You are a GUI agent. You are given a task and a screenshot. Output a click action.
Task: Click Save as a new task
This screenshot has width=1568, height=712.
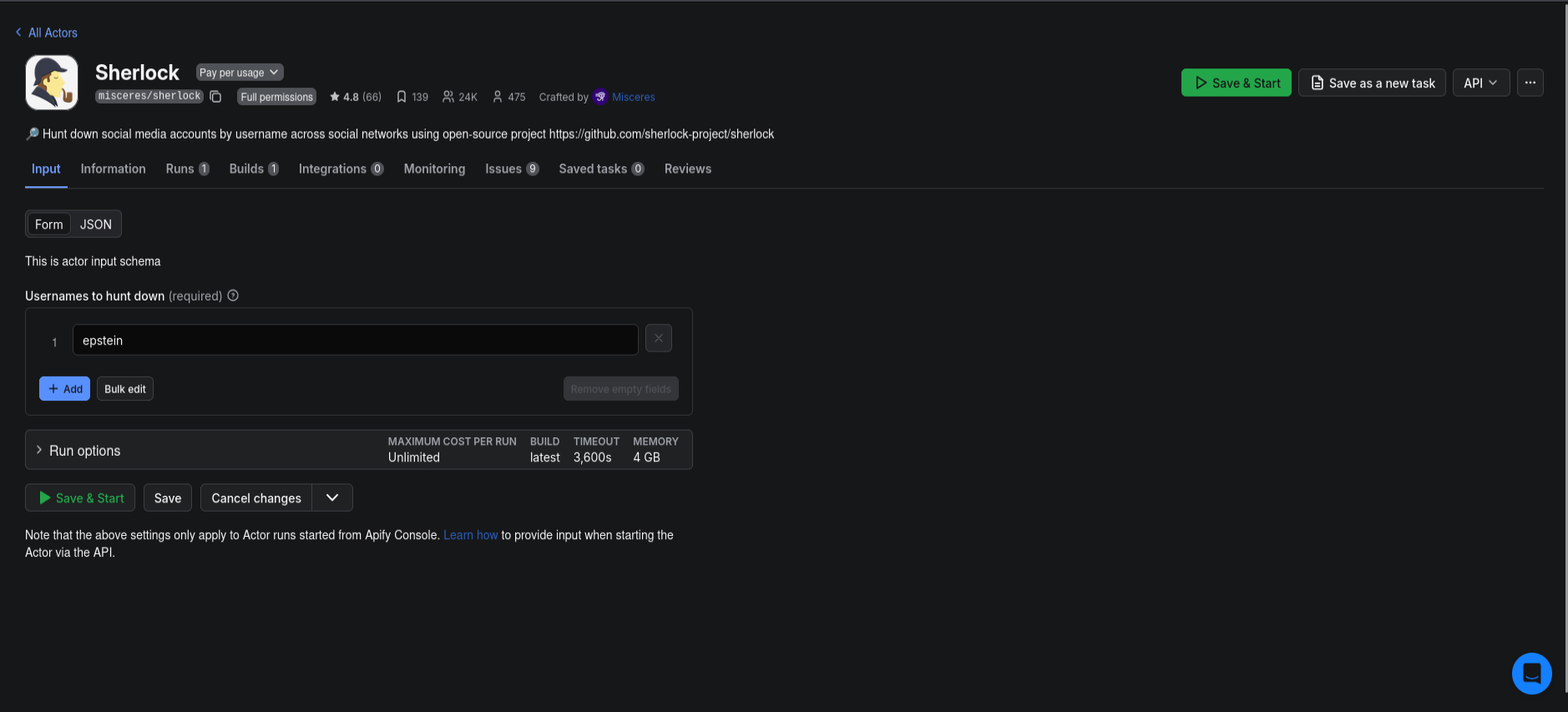click(1372, 83)
